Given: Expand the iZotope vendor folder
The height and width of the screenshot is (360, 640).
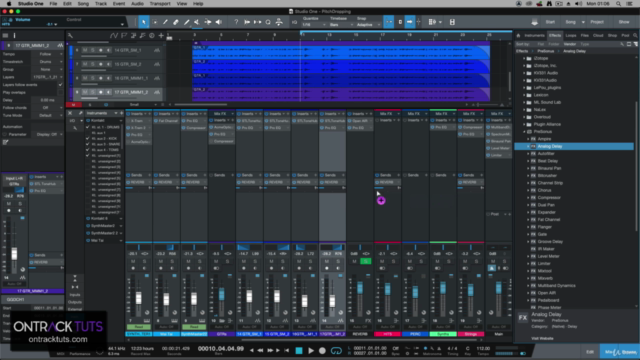Looking at the screenshot, I should click(x=524, y=58).
